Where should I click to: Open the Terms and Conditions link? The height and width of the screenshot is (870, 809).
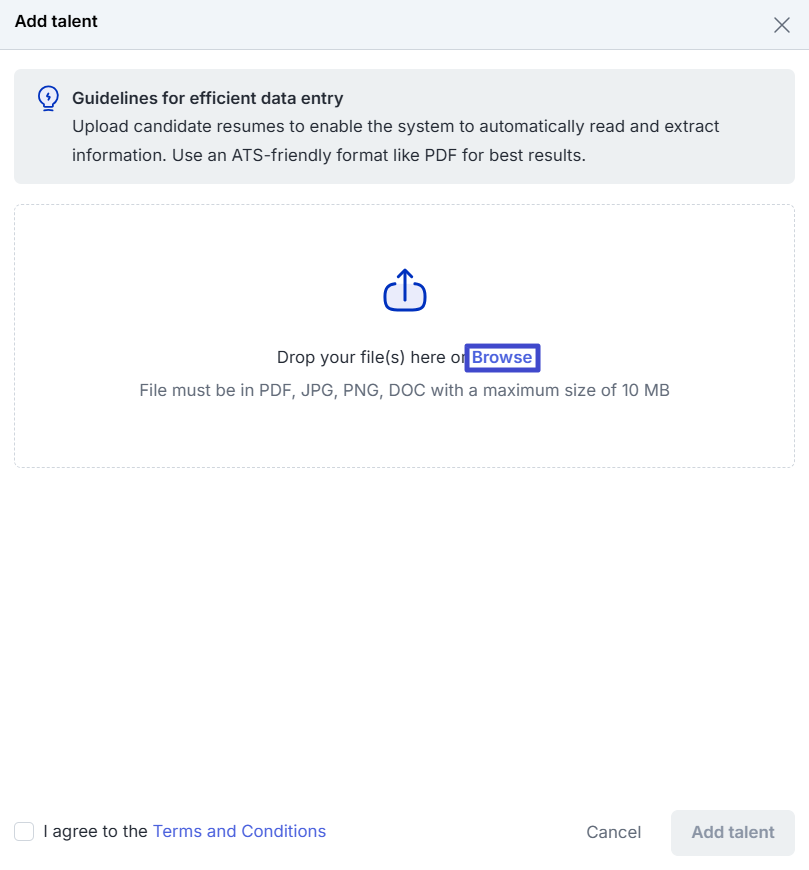pyautogui.click(x=239, y=831)
